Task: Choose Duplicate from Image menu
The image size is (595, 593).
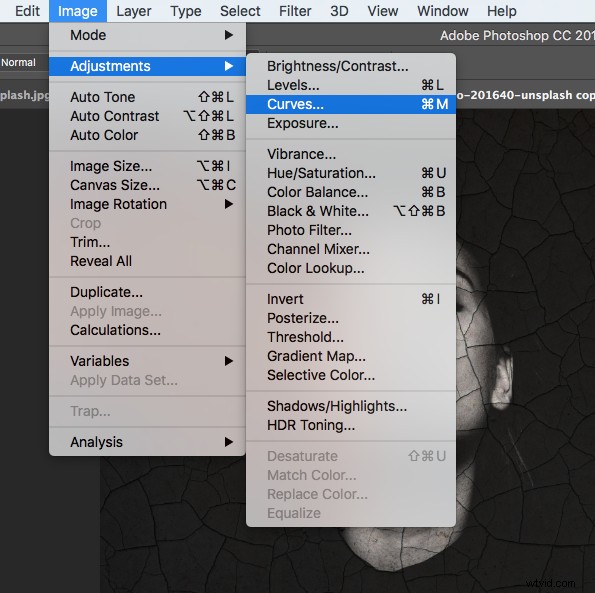Action: coord(147,292)
